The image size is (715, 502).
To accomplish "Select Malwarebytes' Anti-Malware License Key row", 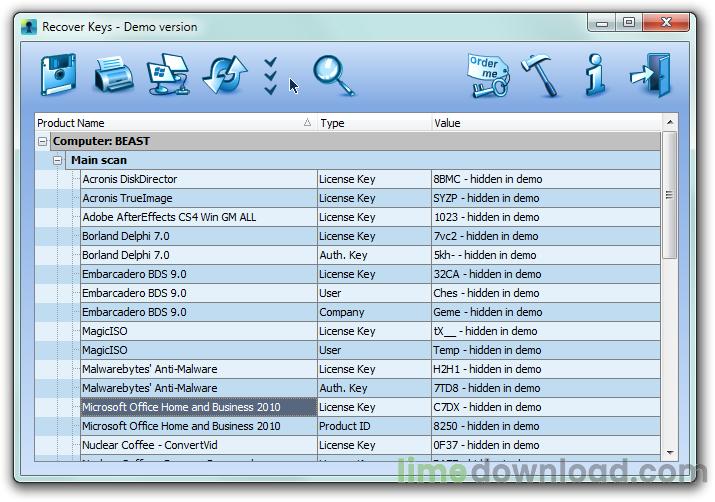I will (x=370, y=369).
